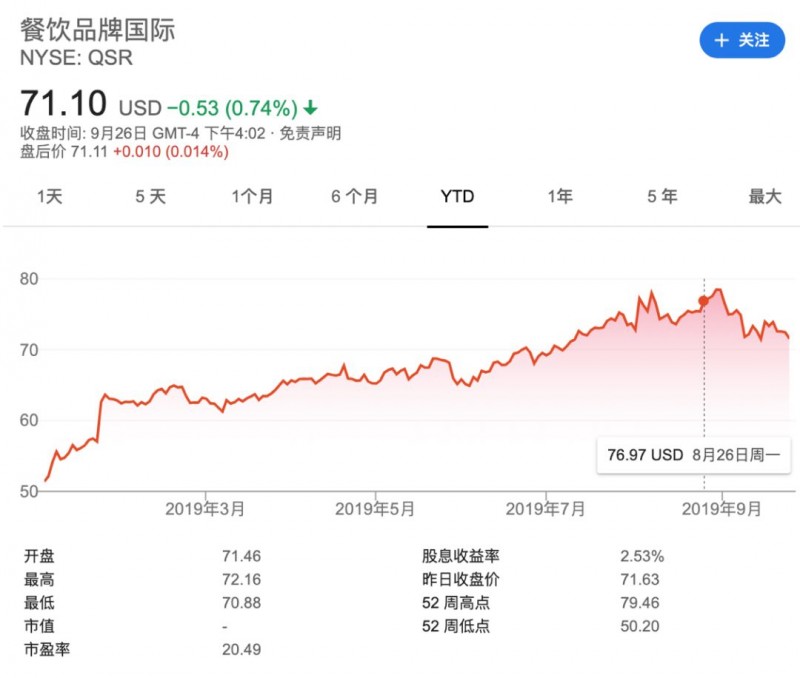The width and height of the screenshot is (800, 678).
Task: Click the 餐饮品牌国际 company title
Action: pyautogui.click(x=97, y=30)
